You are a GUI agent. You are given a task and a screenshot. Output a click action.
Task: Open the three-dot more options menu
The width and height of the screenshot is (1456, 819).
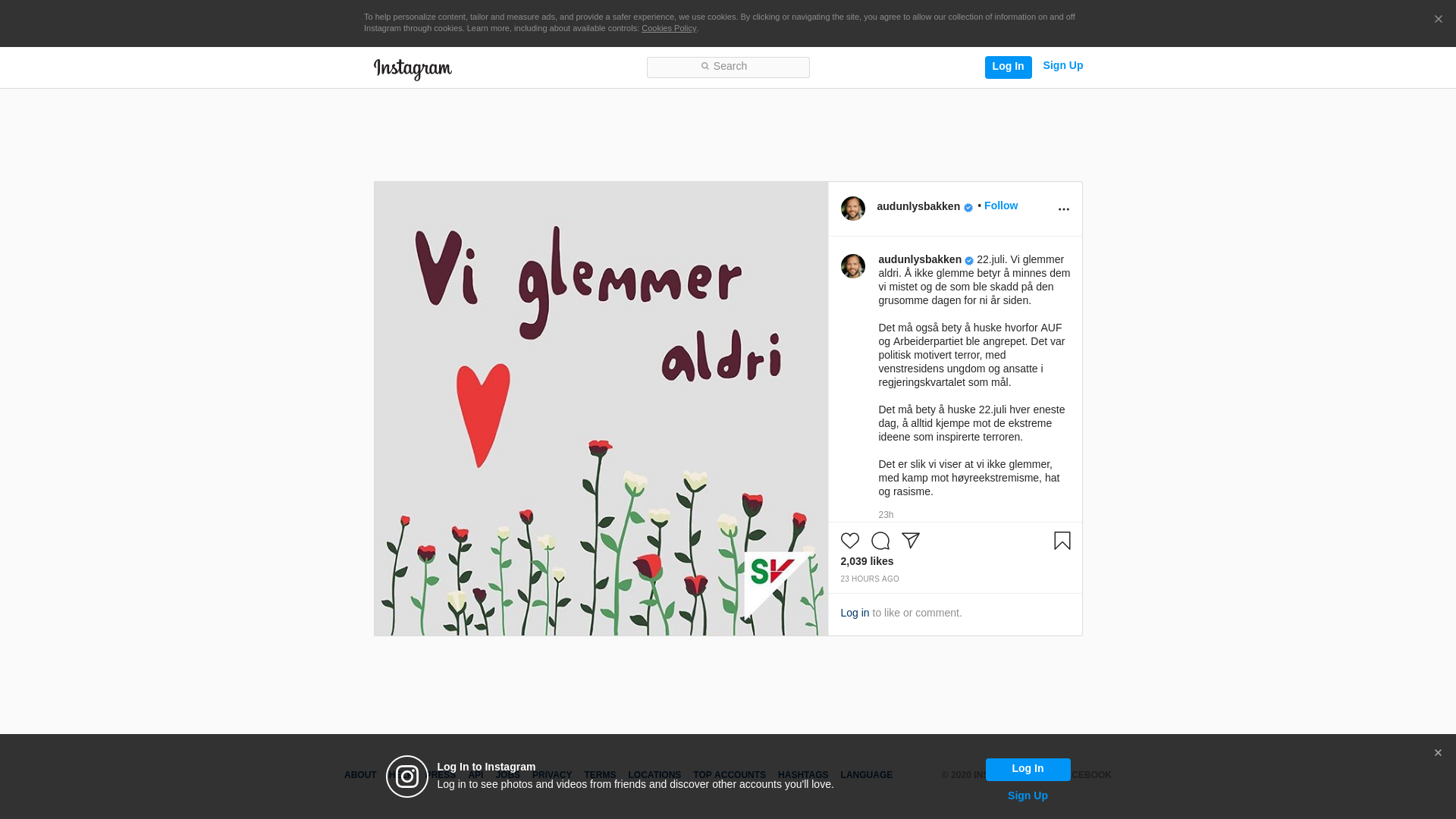tap(1063, 209)
